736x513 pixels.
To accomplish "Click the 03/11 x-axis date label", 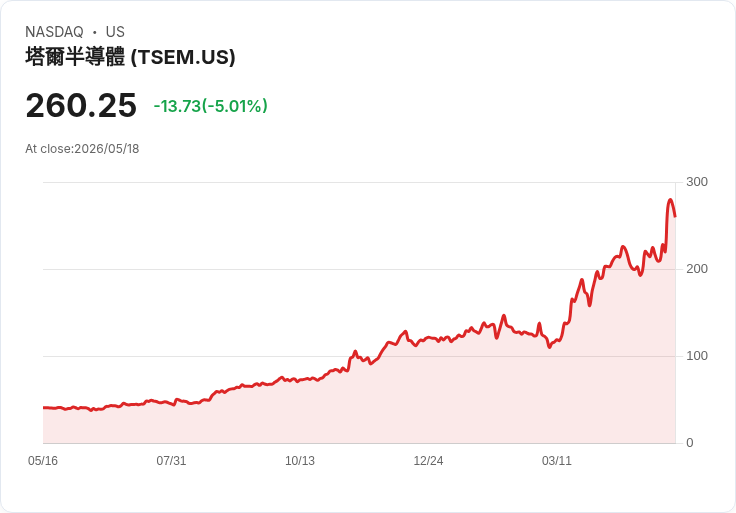I will click(x=557, y=460).
